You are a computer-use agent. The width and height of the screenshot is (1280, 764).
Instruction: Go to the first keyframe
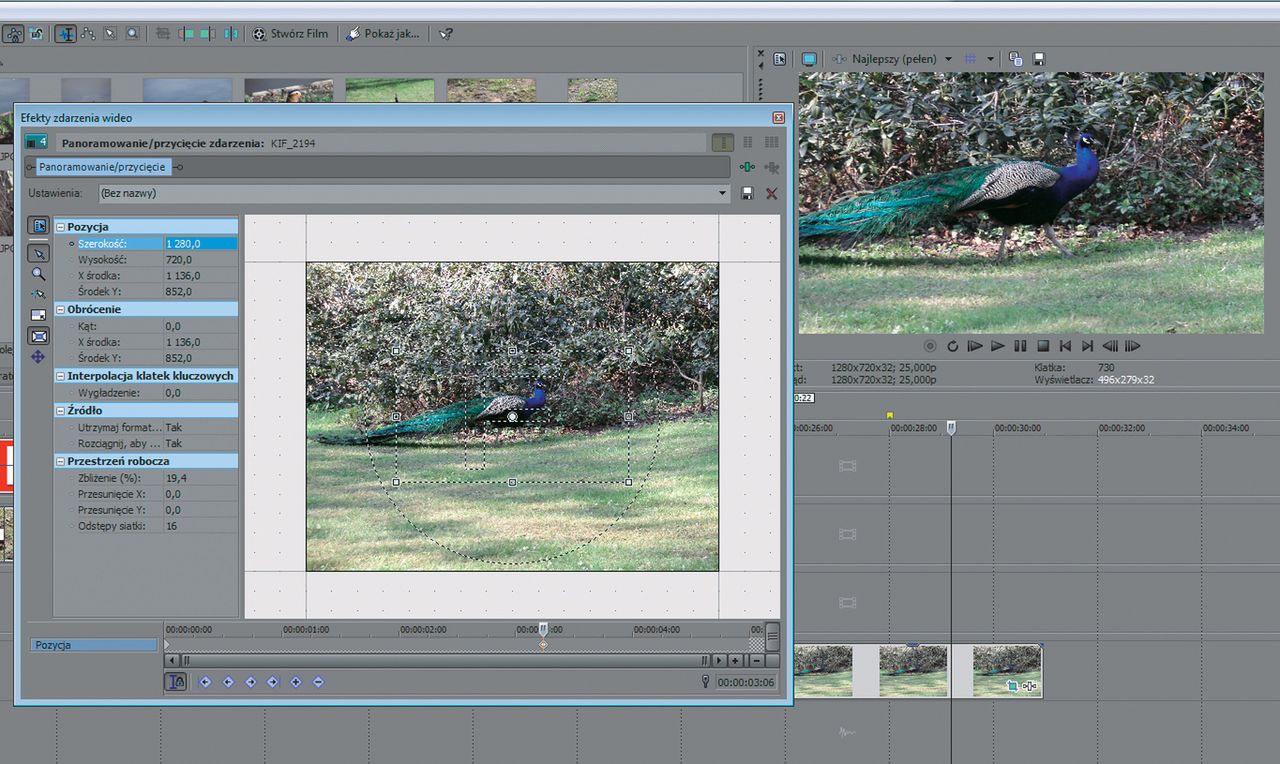(205, 682)
